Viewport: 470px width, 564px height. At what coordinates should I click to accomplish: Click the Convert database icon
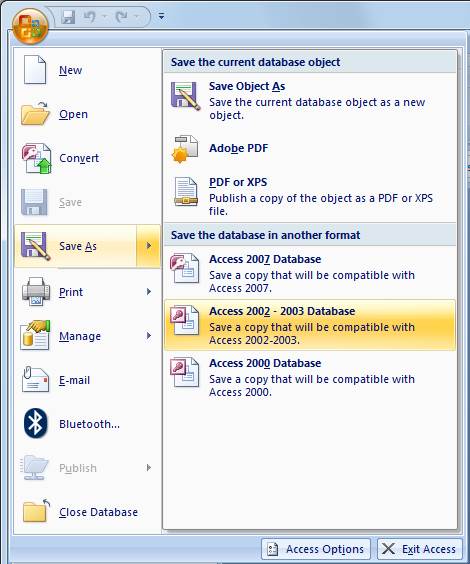(x=36, y=158)
